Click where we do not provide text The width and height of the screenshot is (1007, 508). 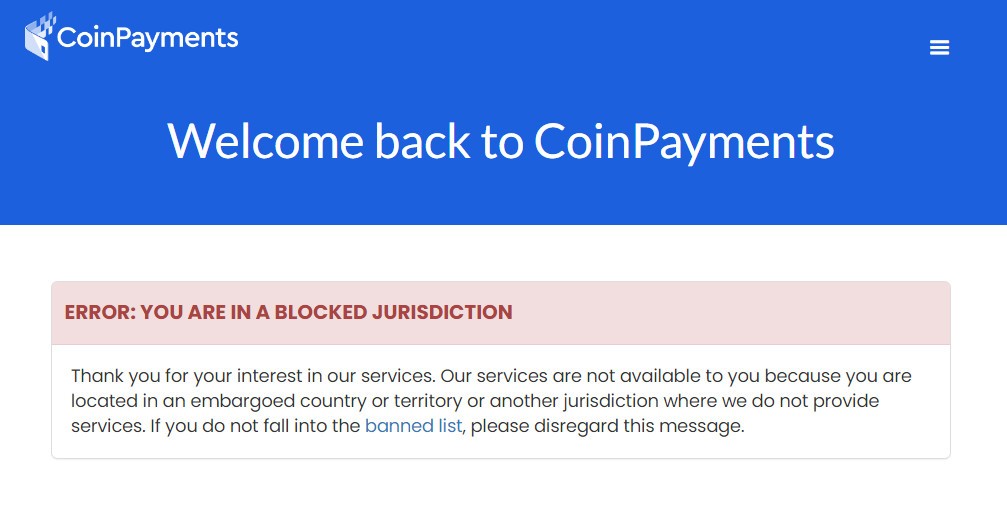[x=771, y=401]
